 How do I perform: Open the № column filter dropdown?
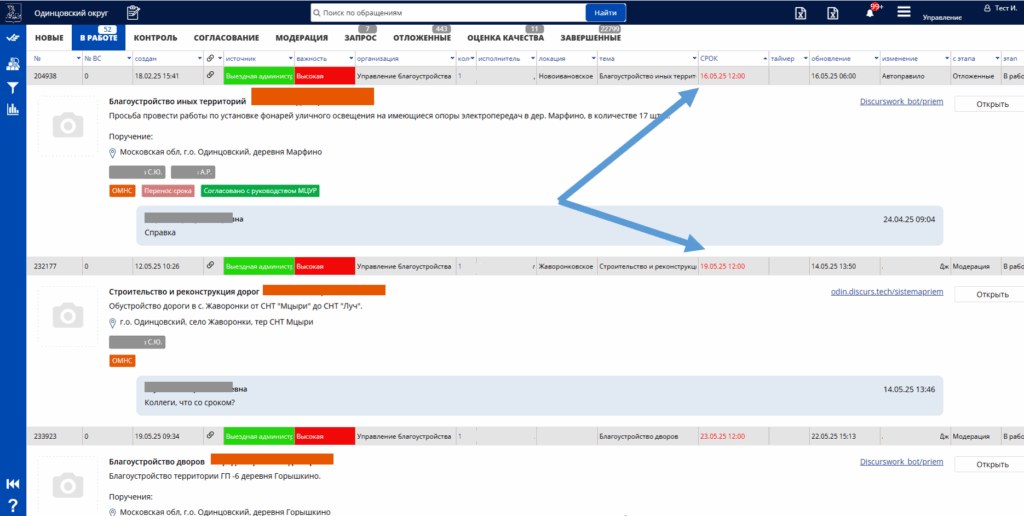point(79,59)
